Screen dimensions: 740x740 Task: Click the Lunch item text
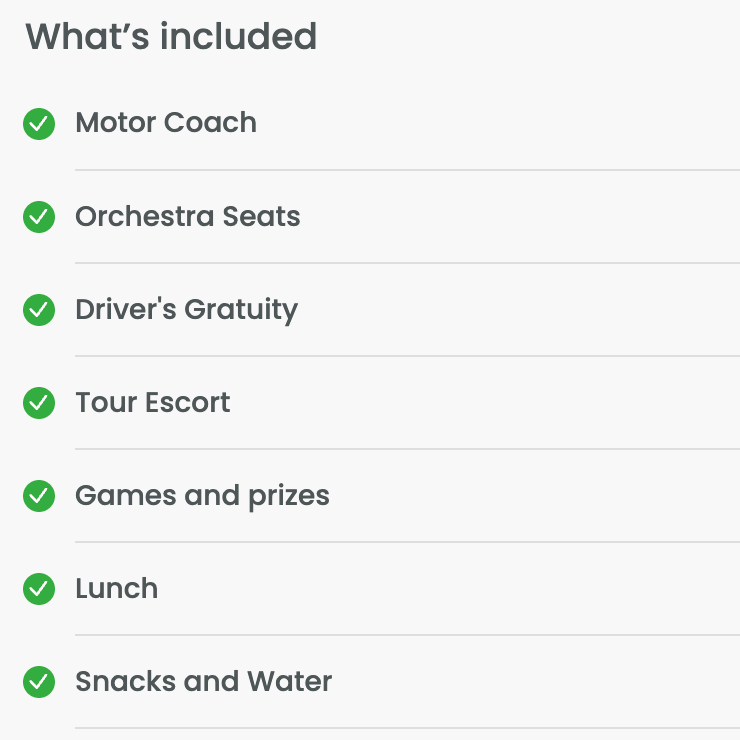click(x=117, y=588)
